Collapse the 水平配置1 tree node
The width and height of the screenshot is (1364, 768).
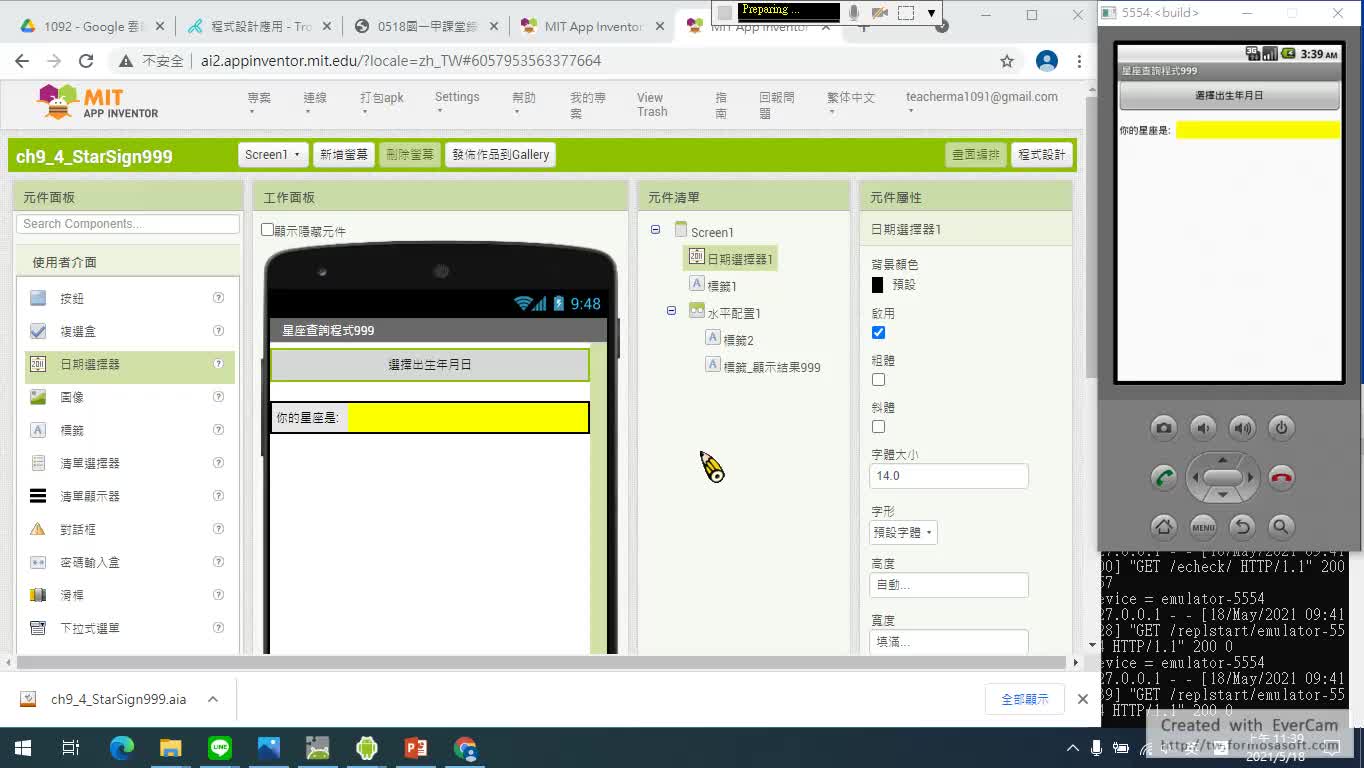click(671, 312)
